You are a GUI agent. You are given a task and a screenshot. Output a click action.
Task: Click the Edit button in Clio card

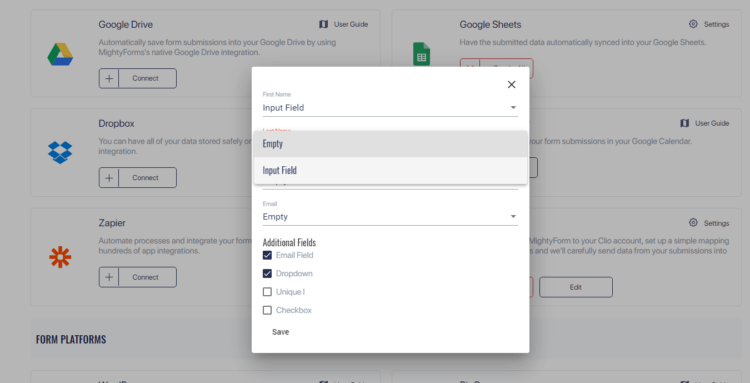576,287
